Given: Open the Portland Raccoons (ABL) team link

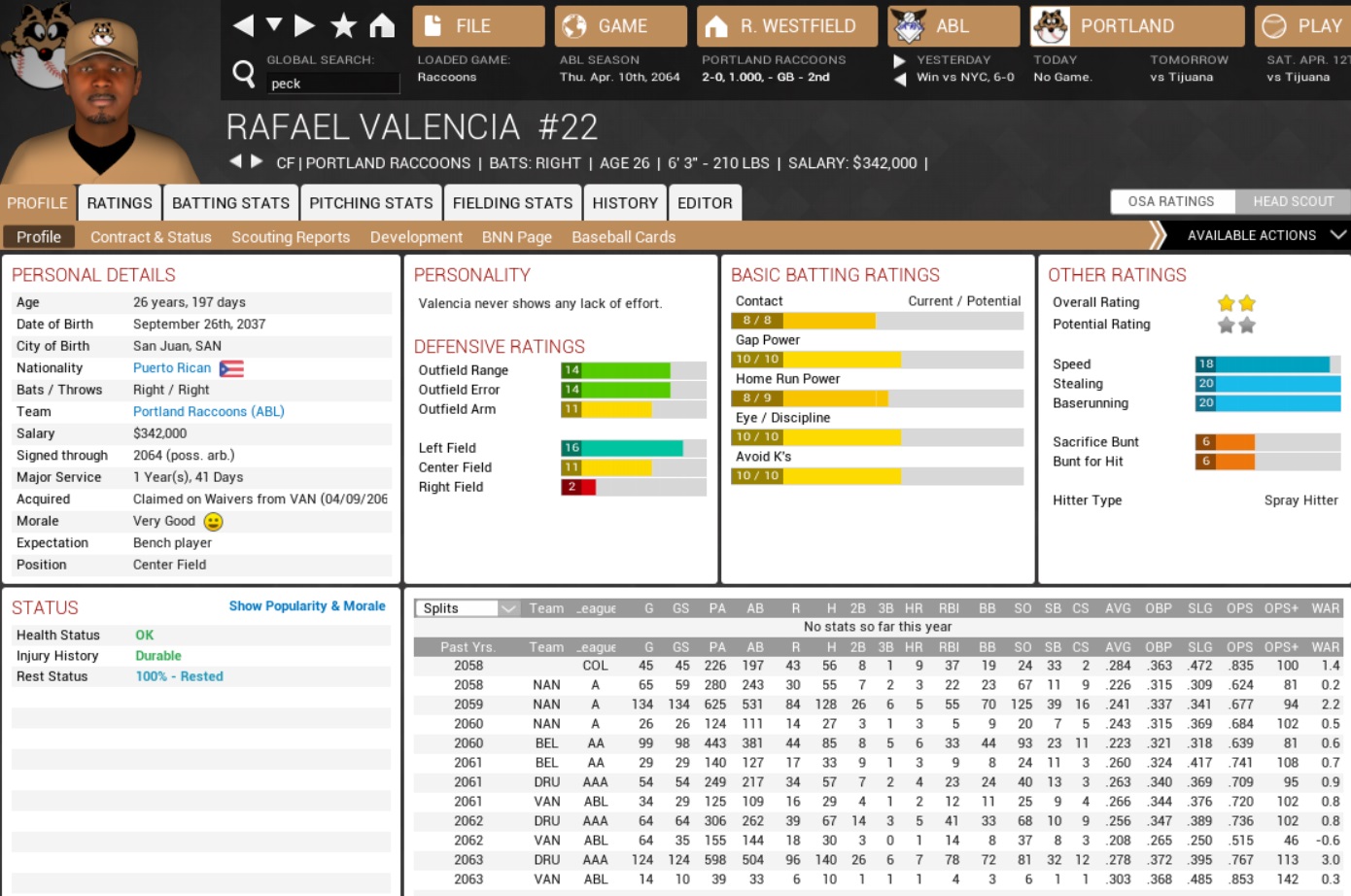Looking at the screenshot, I should click(208, 411).
